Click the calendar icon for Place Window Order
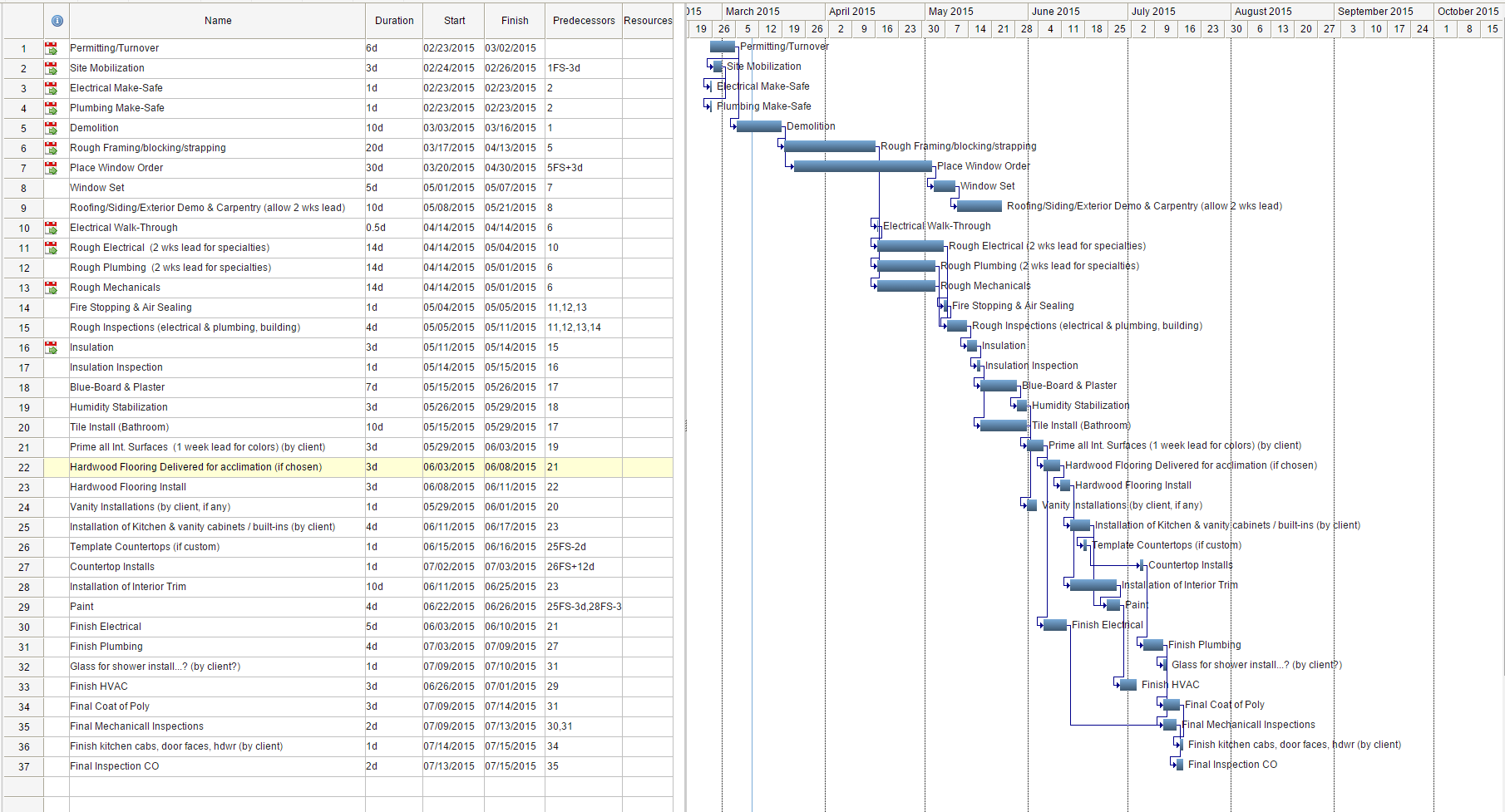 [x=52, y=168]
